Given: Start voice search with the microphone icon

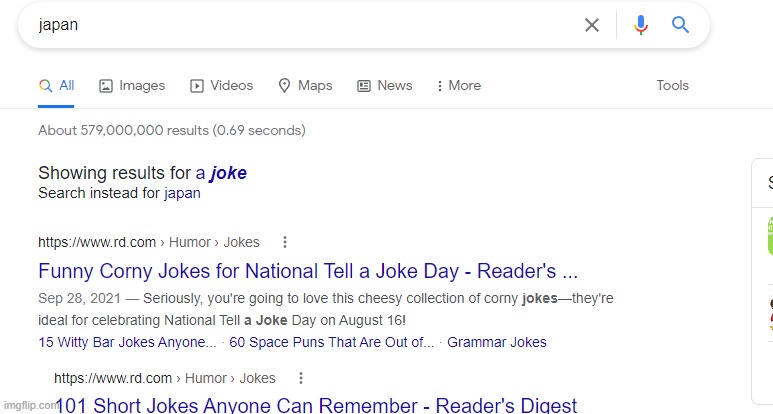Looking at the screenshot, I should [640, 25].
